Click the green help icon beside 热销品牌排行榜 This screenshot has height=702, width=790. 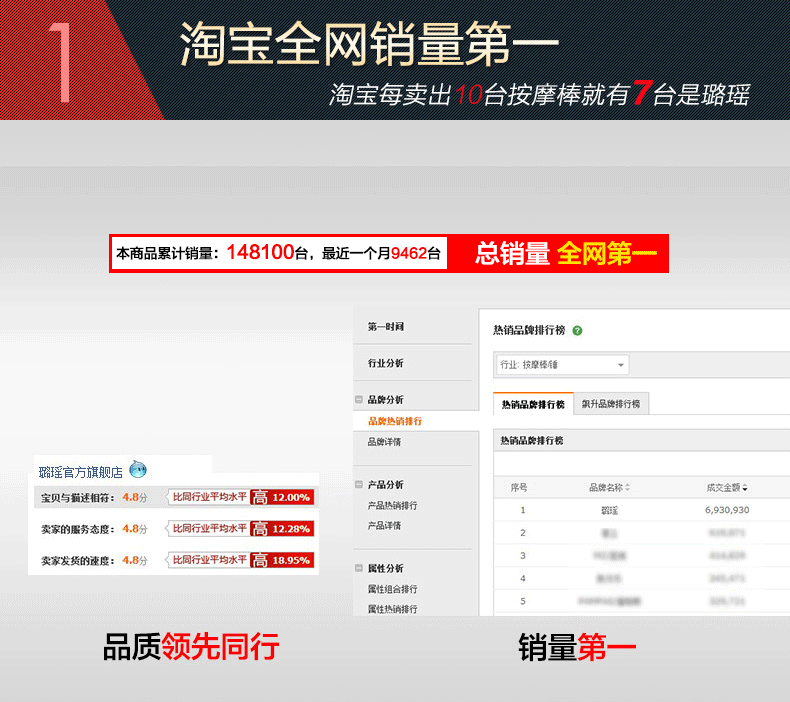(x=577, y=331)
